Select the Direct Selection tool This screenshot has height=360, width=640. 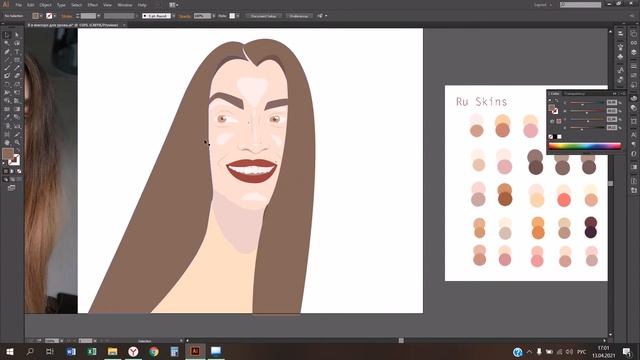pos(17,35)
